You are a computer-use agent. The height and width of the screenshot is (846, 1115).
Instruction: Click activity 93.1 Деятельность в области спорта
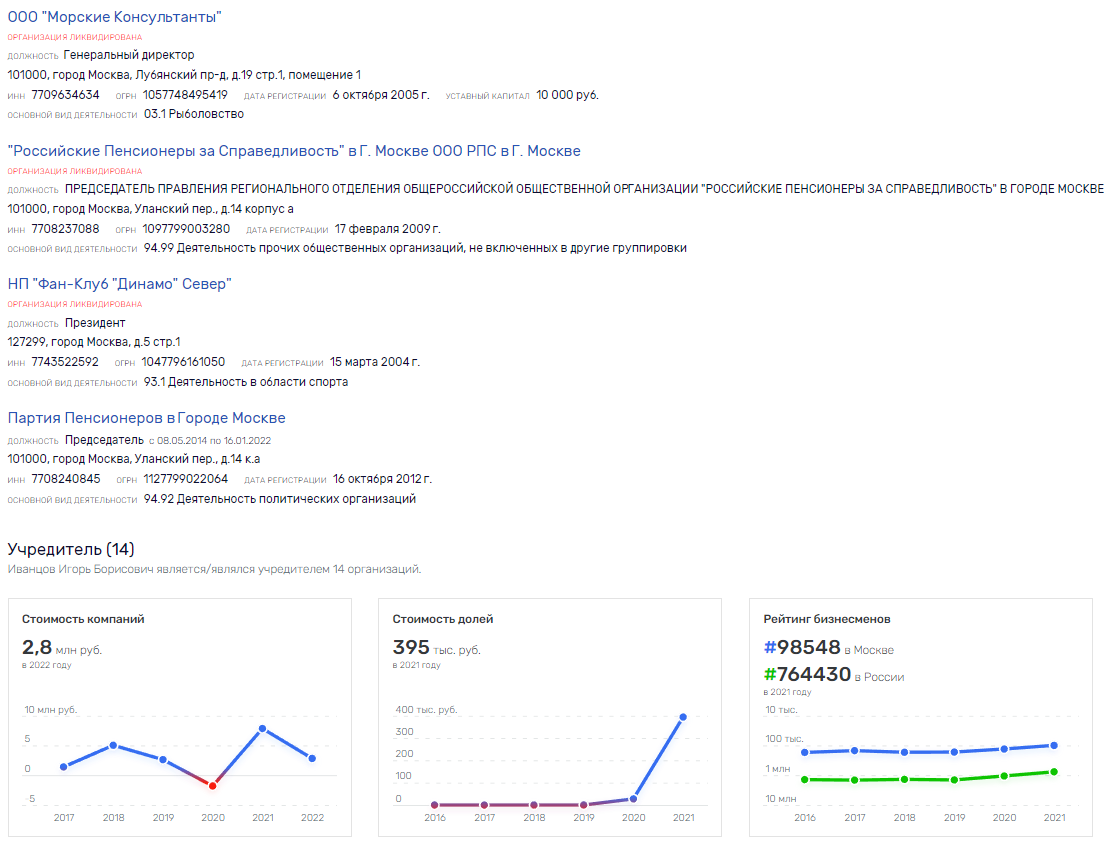(x=246, y=382)
